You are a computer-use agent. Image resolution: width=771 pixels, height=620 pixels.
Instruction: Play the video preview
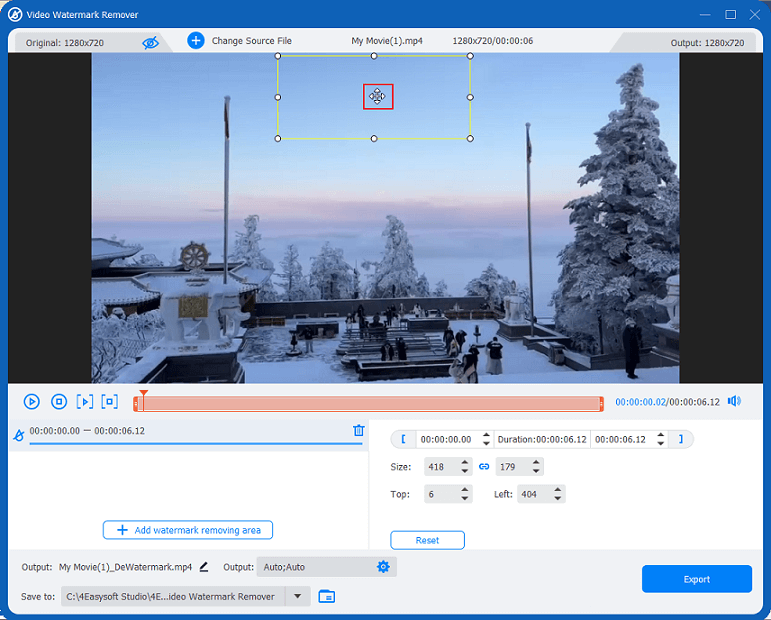point(31,402)
